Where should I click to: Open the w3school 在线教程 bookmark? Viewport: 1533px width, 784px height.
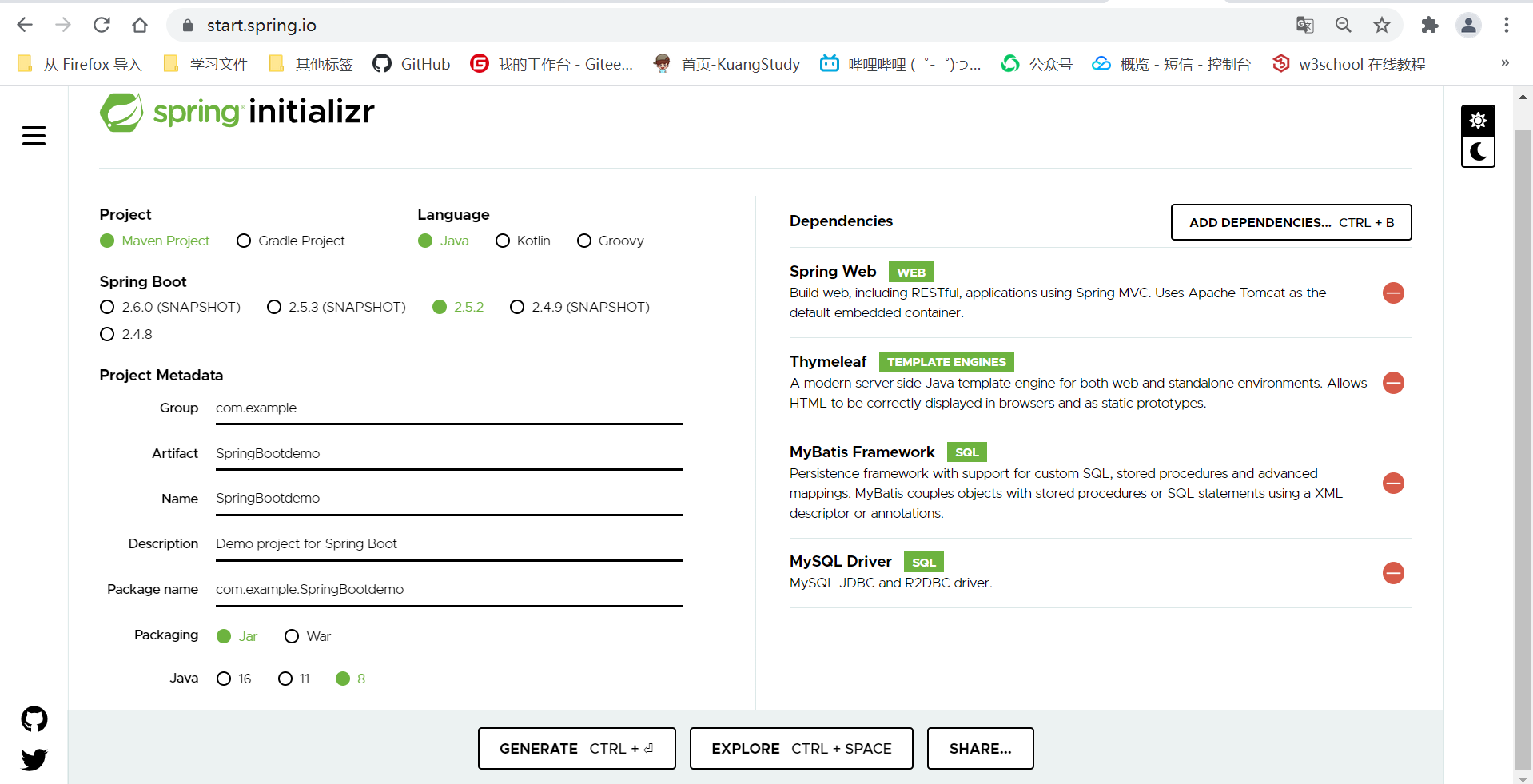[x=1349, y=64]
